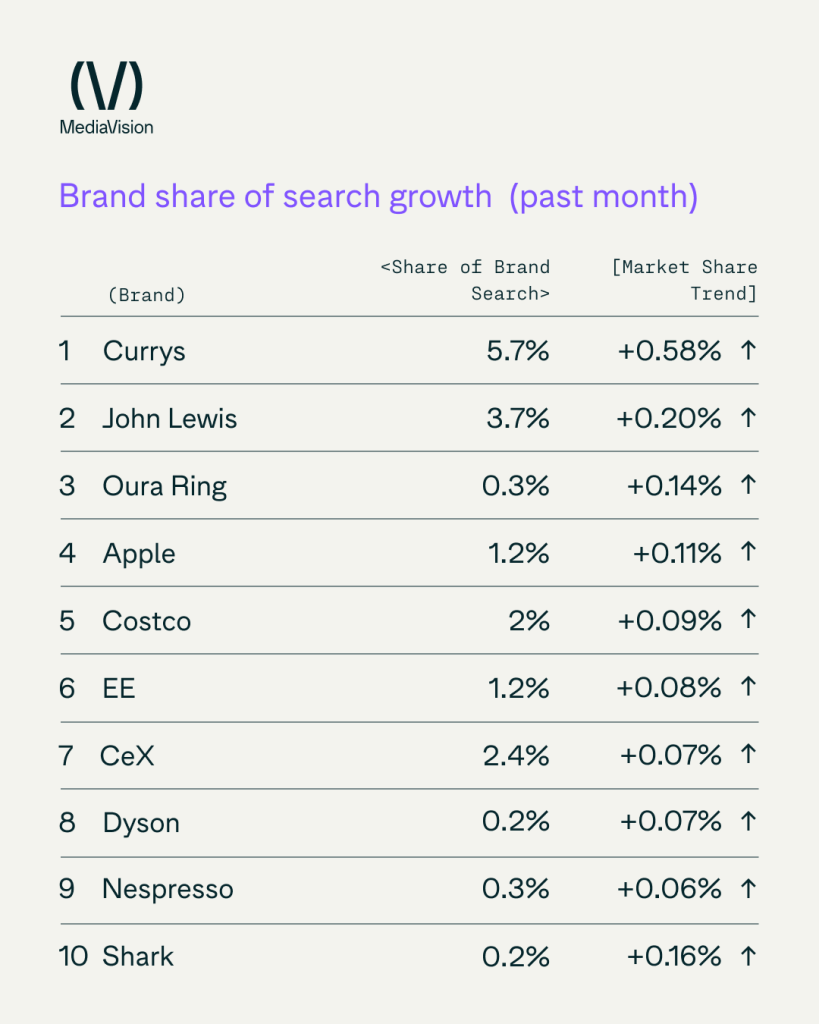Click the up arrow in Shark row
The height and width of the screenshot is (1024, 819).
[746, 956]
